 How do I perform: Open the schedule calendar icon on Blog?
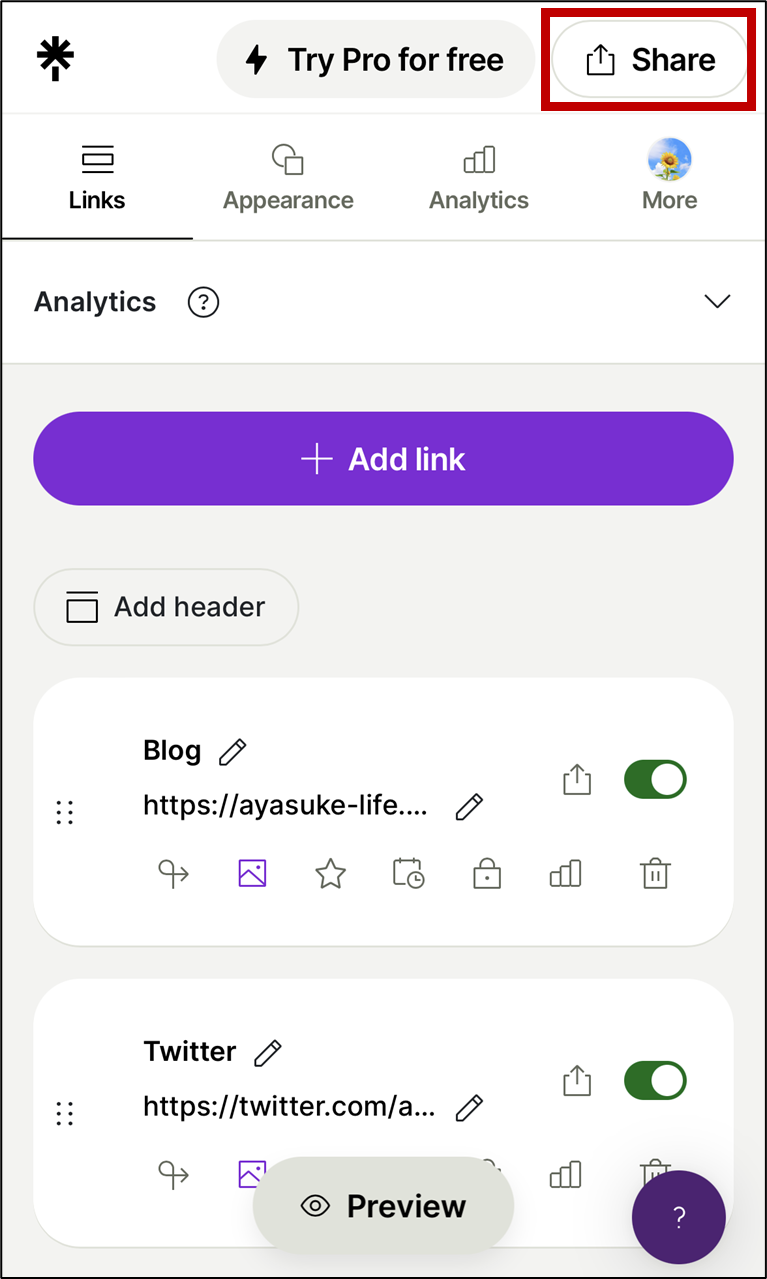pyautogui.click(x=408, y=875)
